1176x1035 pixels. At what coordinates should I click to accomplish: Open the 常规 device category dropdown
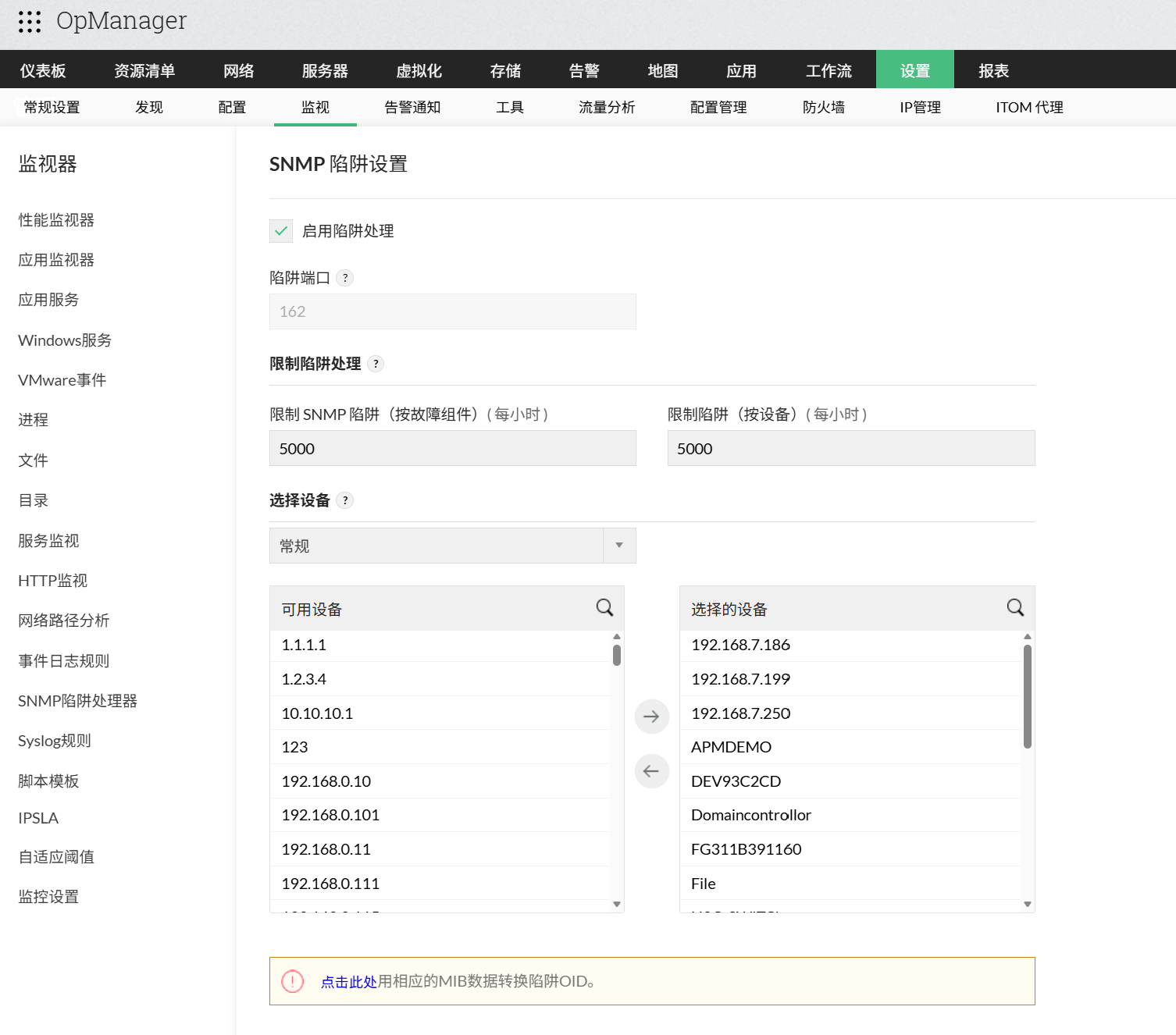[x=453, y=546]
